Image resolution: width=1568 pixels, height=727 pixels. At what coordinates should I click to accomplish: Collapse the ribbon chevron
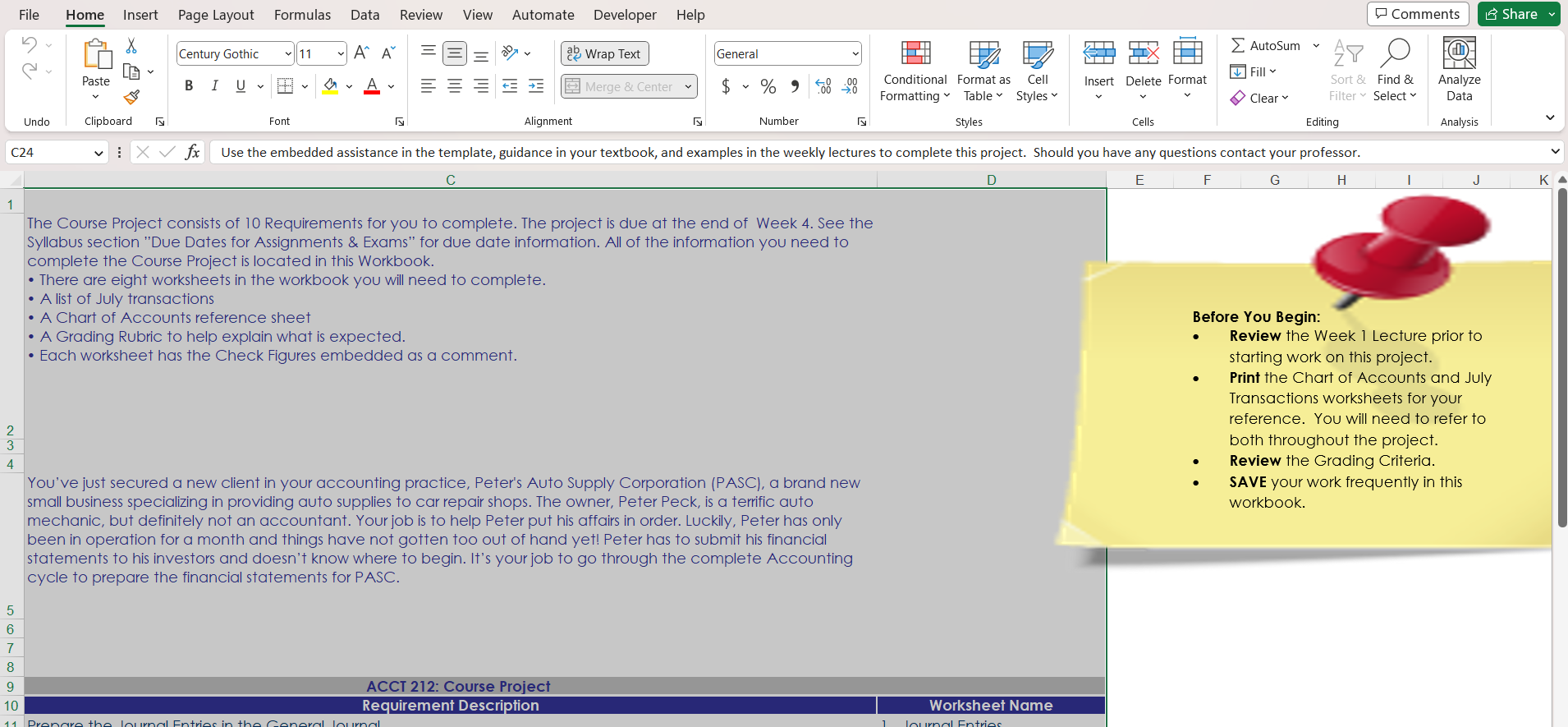(x=1550, y=118)
